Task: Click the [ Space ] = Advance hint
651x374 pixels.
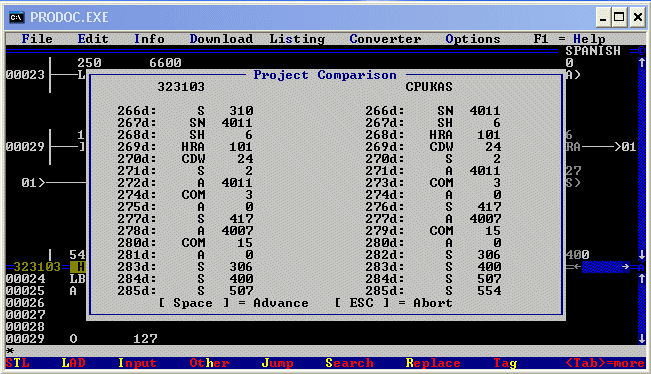Action: tap(233, 303)
